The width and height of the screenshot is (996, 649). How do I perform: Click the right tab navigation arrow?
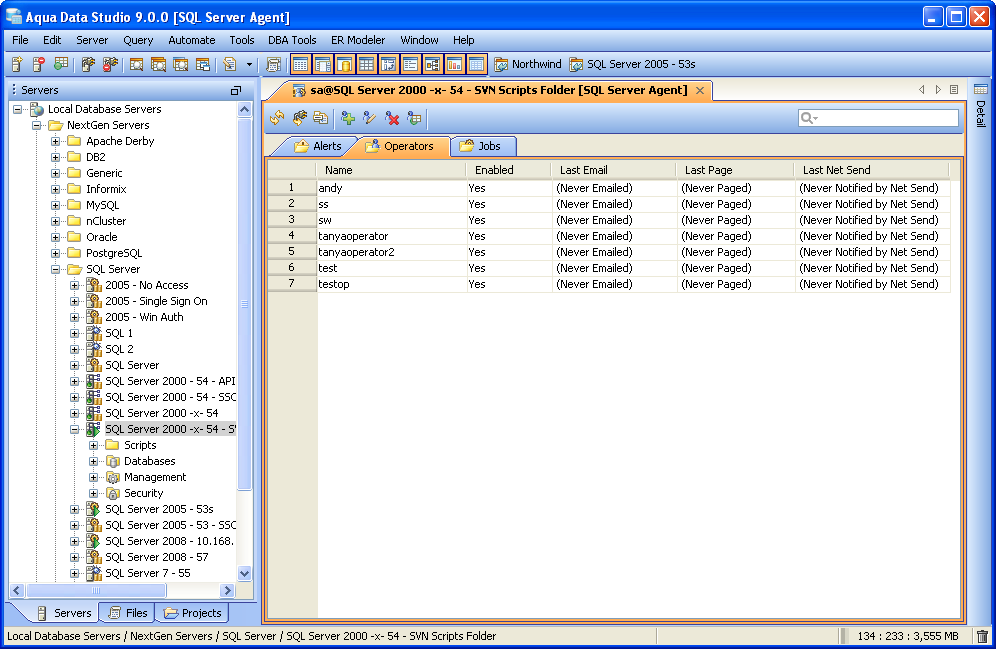(938, 90)
